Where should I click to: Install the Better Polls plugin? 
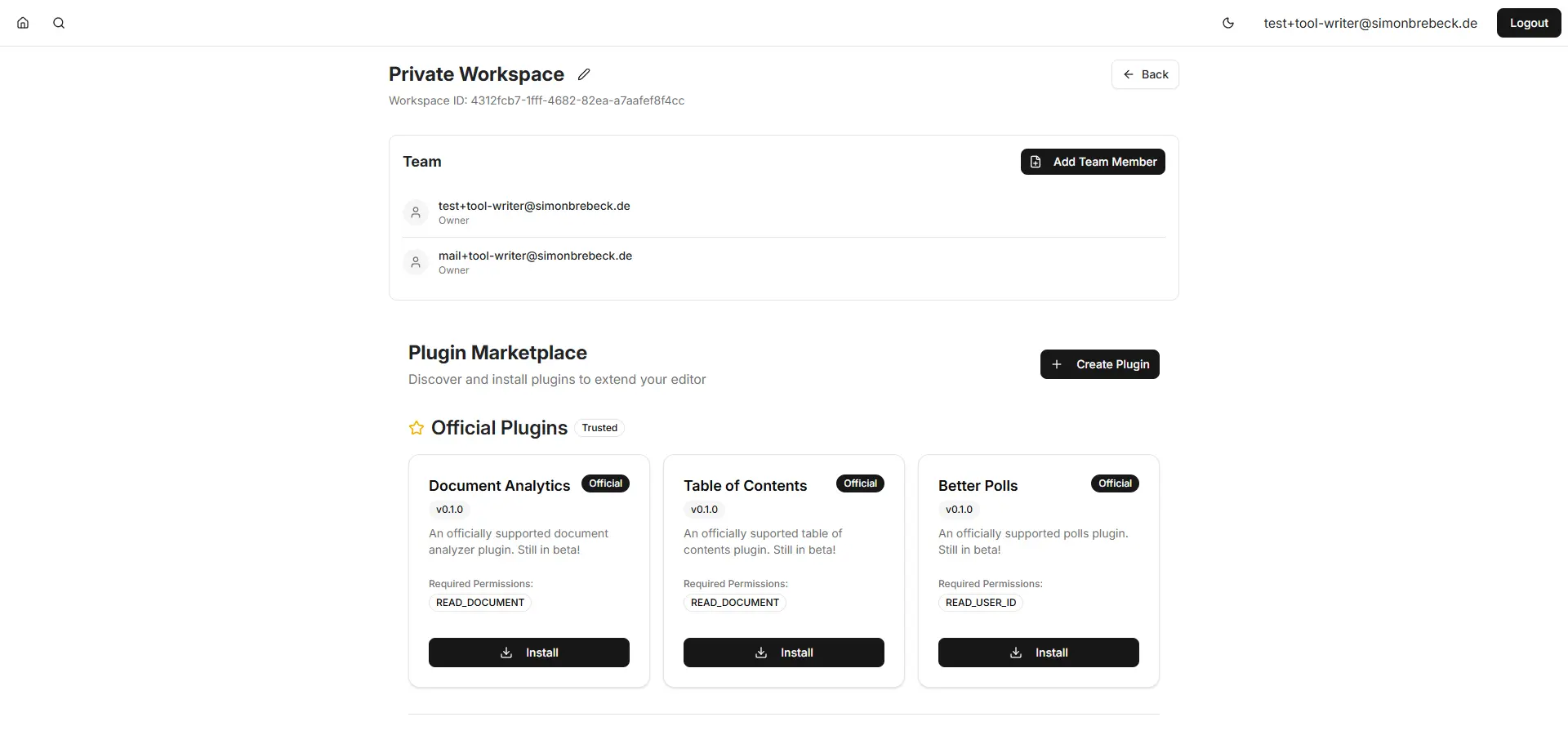click(1038, 653)
